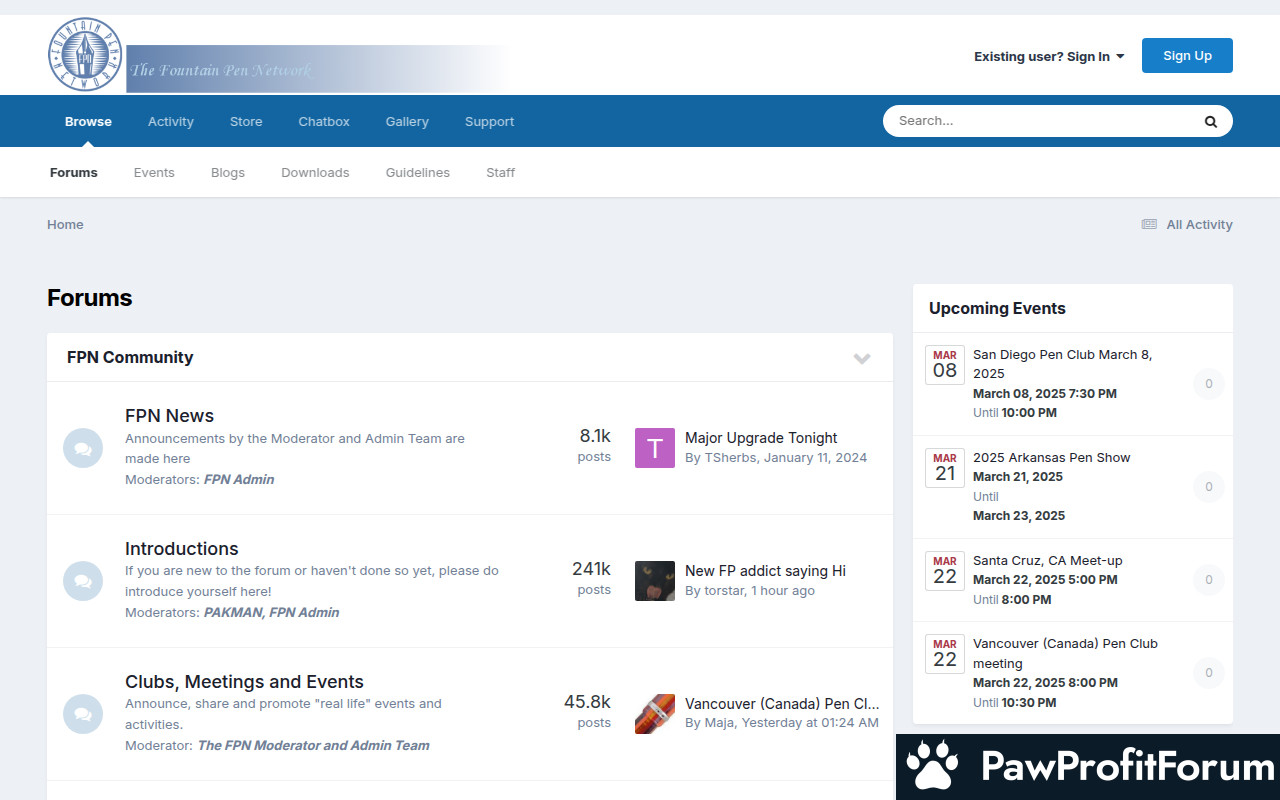Open the Gallery tab

coord(407,121)
